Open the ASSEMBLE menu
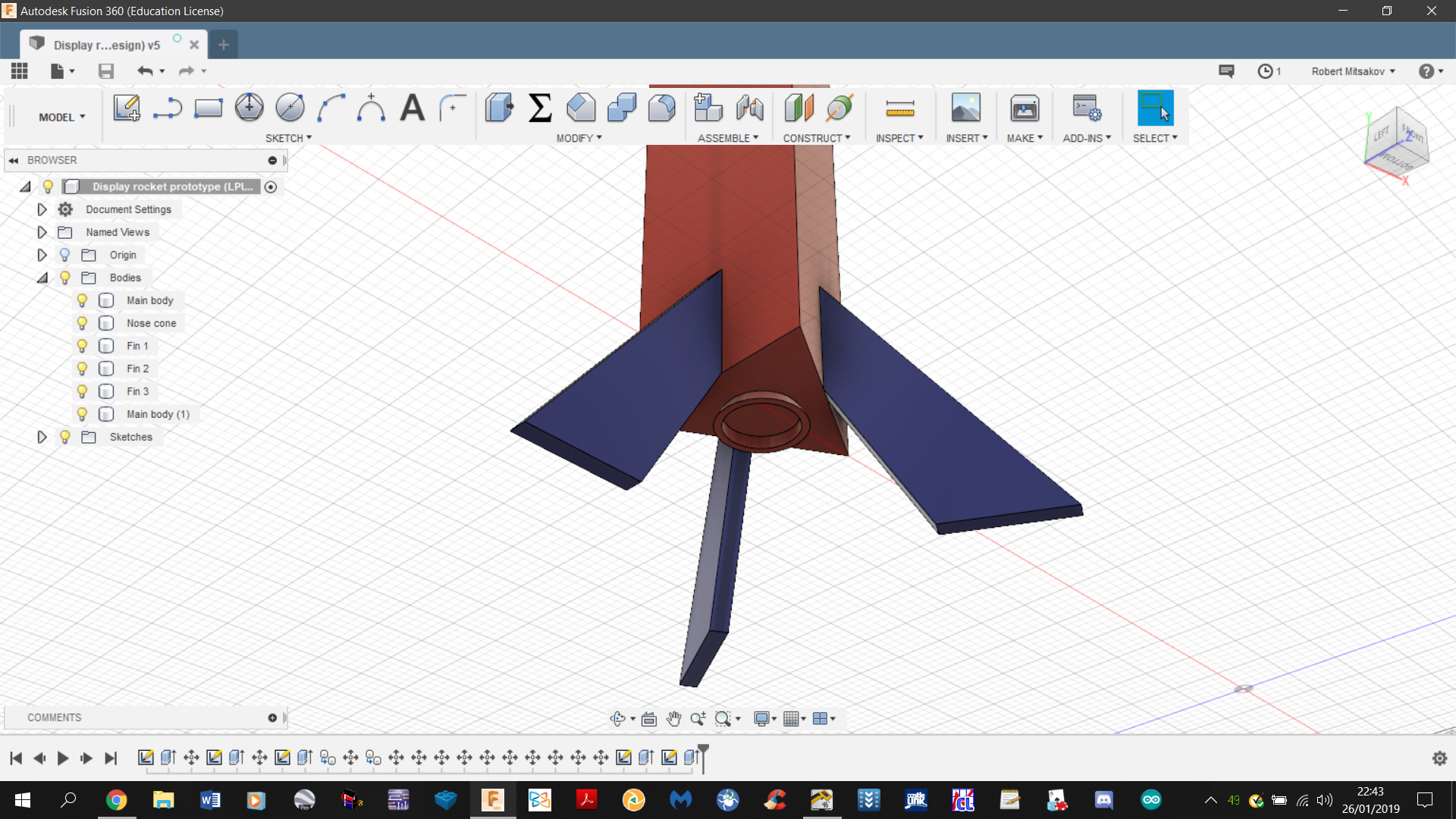Viewport: 1456px width, 819px height. coord(728,138)
